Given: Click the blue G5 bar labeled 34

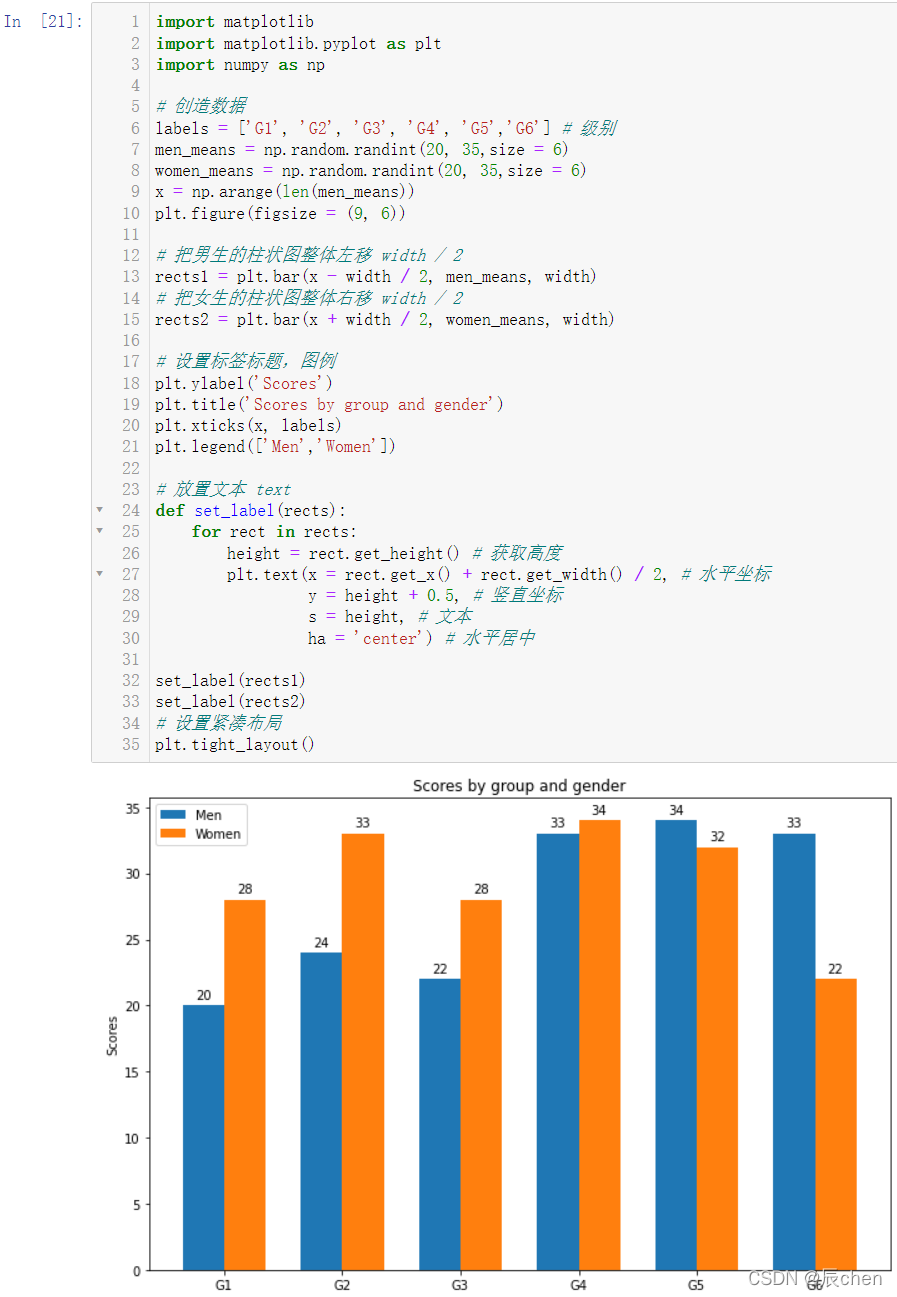Looking at the screenshot, I should click(676, 1045).
